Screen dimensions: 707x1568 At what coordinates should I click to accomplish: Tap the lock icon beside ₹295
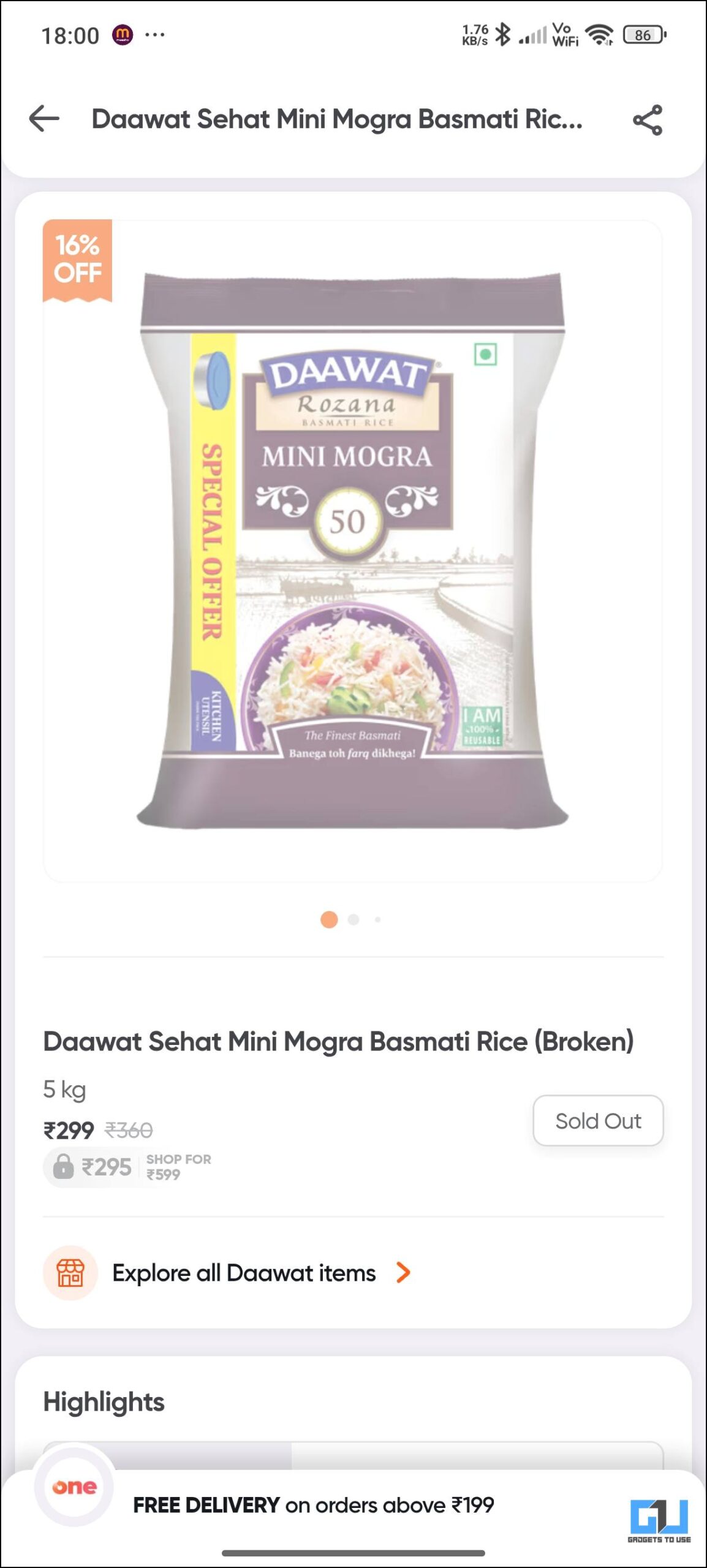click(x=63, y=1166)
